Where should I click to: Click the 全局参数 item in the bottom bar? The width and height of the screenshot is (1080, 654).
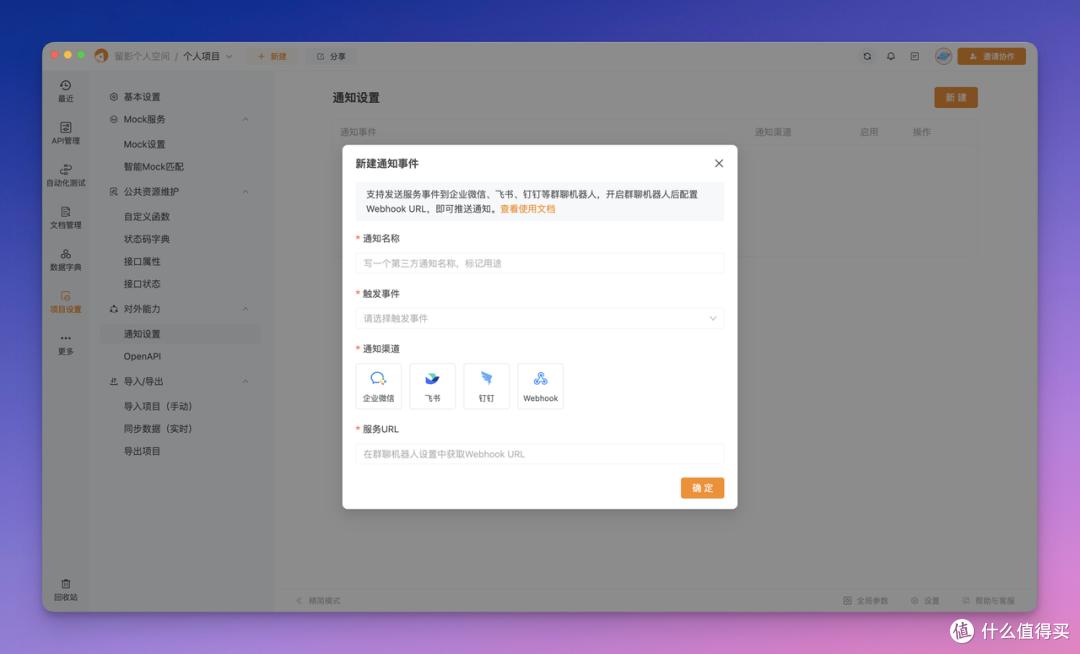pyautogui.click(x=866, y=600)
